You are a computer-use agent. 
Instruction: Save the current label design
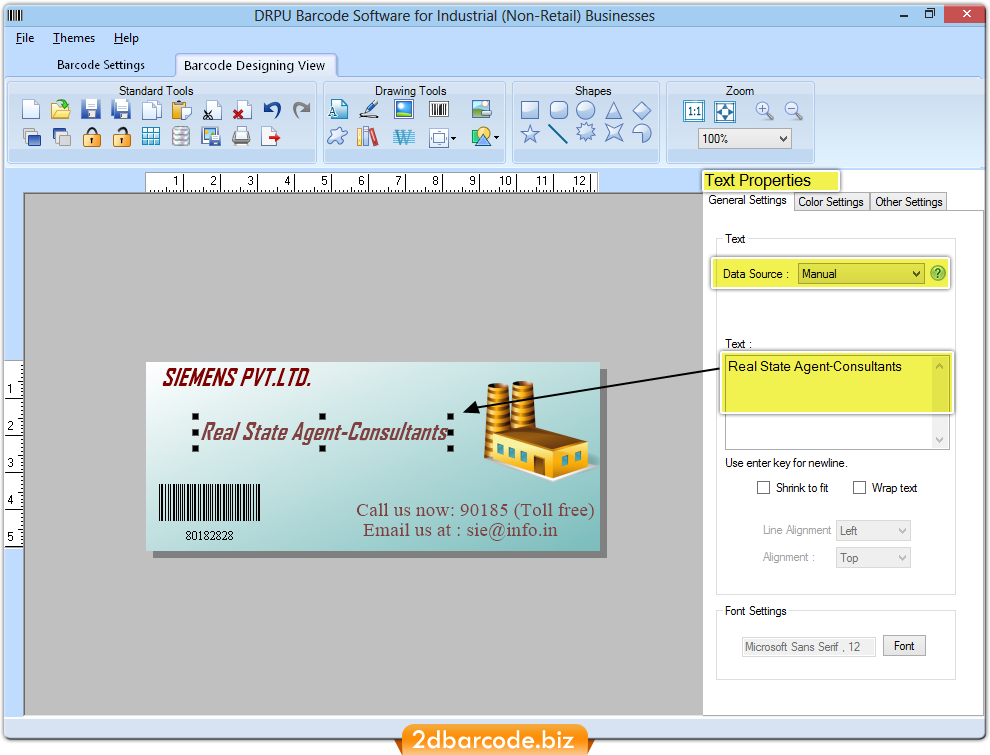pos(91,110)
